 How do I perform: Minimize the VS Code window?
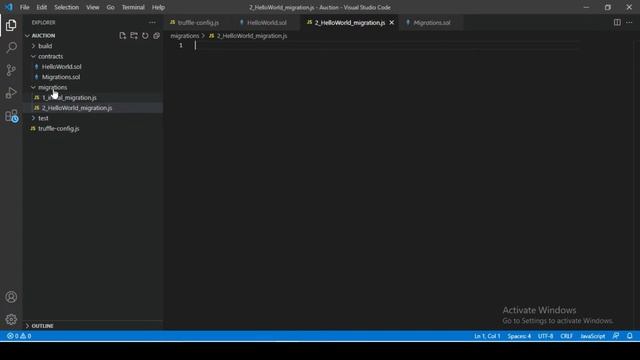(586, 7)
